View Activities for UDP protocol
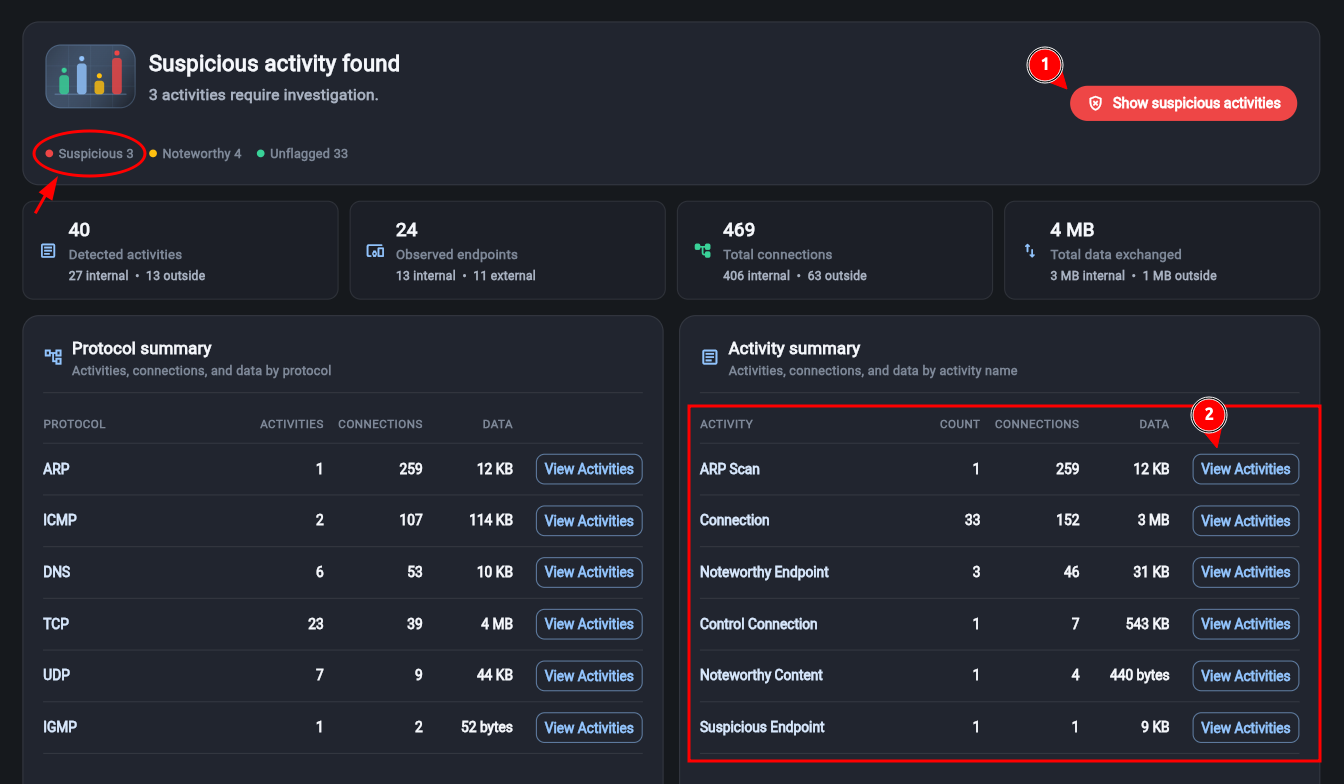 pos(589,676)
